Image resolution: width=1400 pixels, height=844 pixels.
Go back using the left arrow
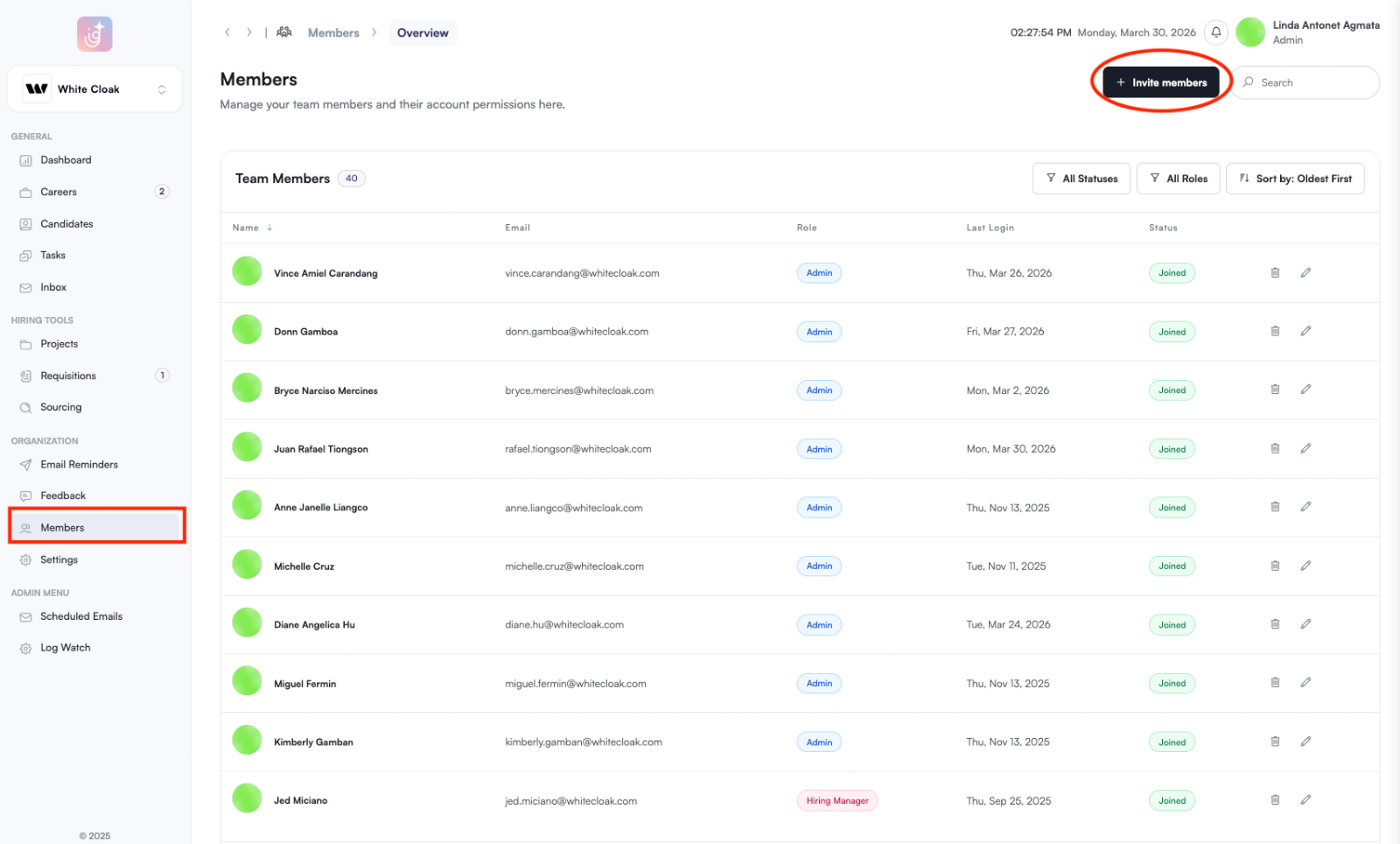227,32
